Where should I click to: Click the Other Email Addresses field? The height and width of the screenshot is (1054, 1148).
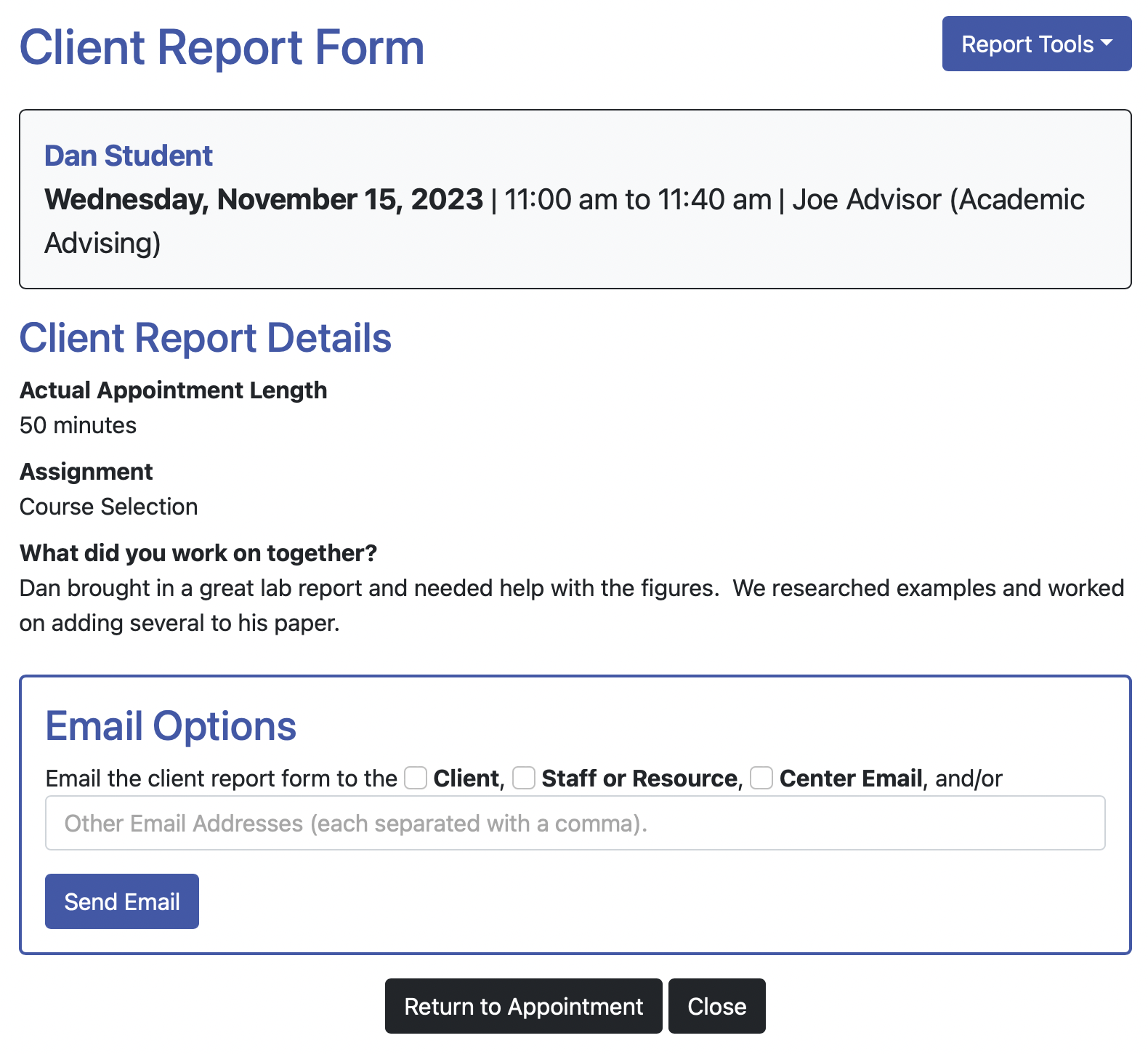pyautogui.click(x=575, y=823)
